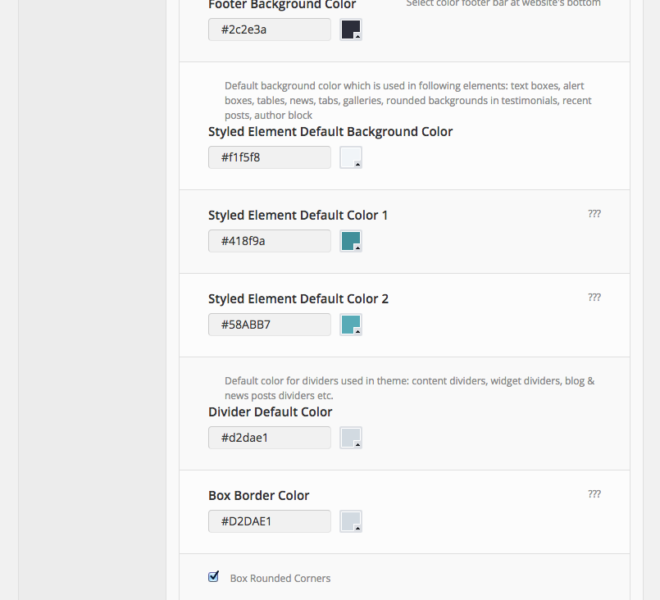
Task: Click the ??? help marker for Box Border Color
Action: point(594,494)
